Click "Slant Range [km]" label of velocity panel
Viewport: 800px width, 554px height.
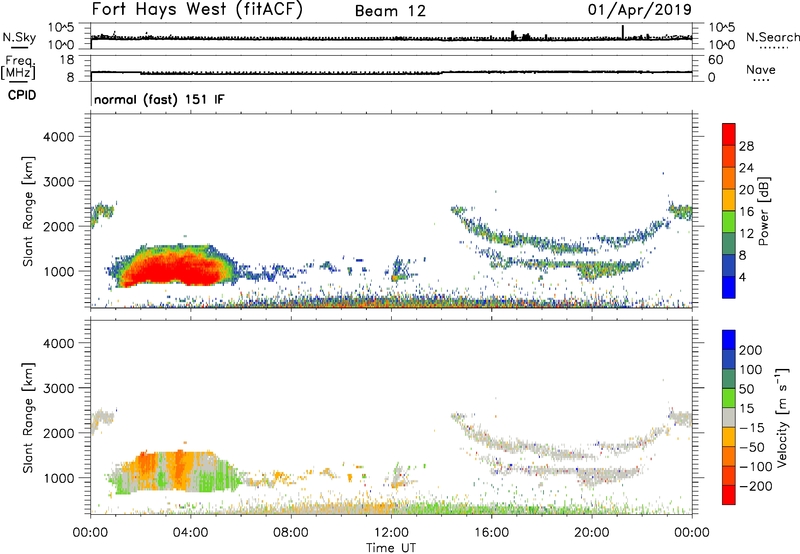point(28,418)
